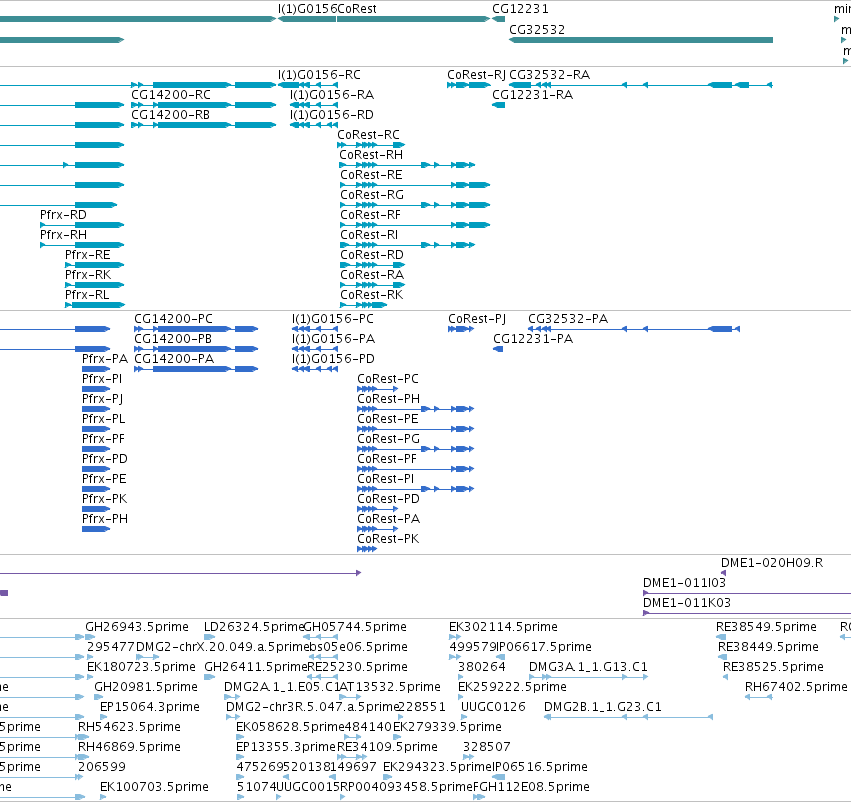Viewport: 851px width, 802px height.
Task: Select the Pfrx-RD transcript label
Action: point(63,215)
